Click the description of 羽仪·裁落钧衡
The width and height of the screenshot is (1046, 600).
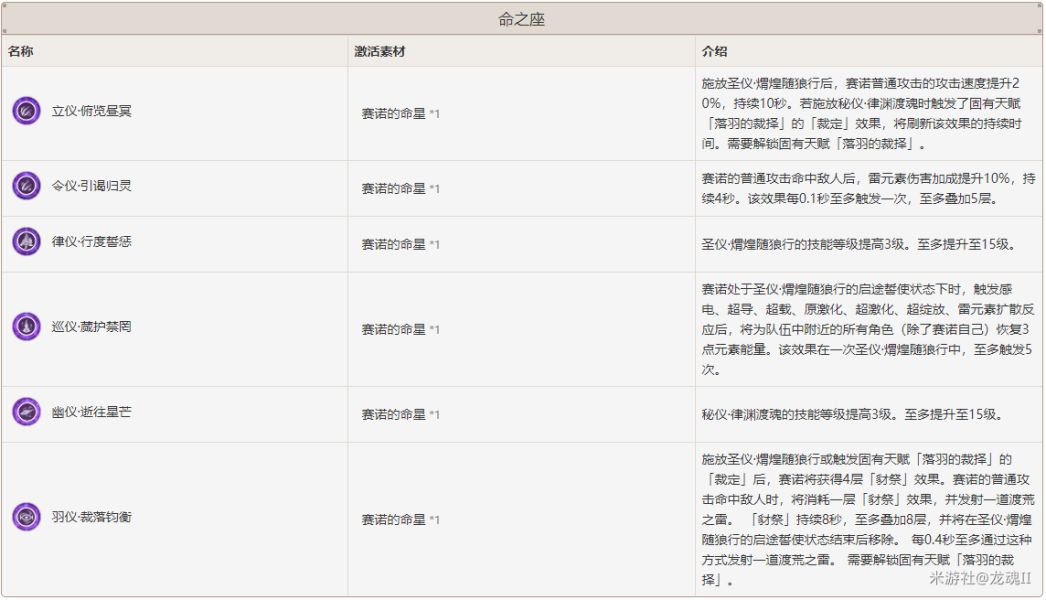868,519
